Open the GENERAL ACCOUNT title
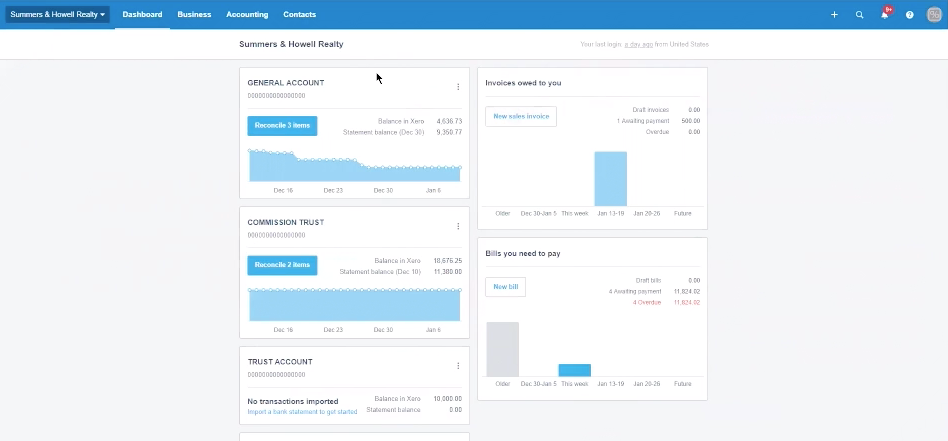The width and height of the screenshot is (948, 441). (x=285, y=83)
